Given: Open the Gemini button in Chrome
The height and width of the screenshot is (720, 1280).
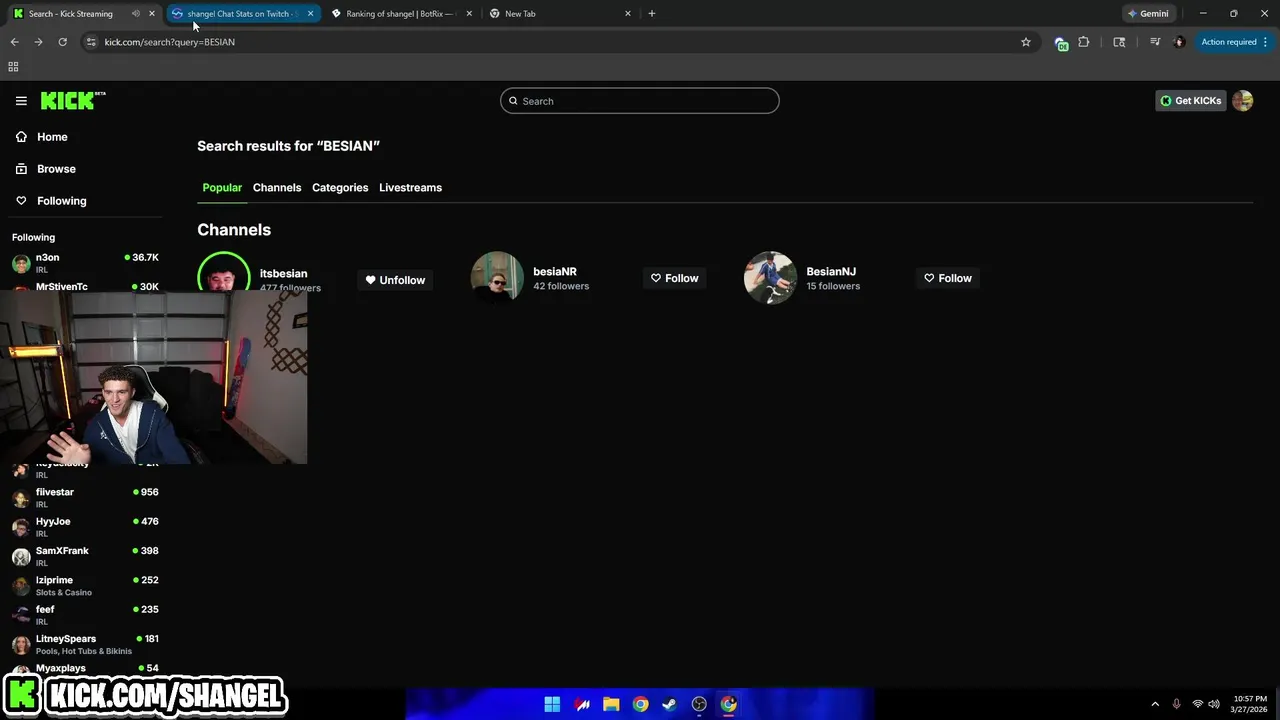Looking at the screenshot, I should (x=1148, y=14).
